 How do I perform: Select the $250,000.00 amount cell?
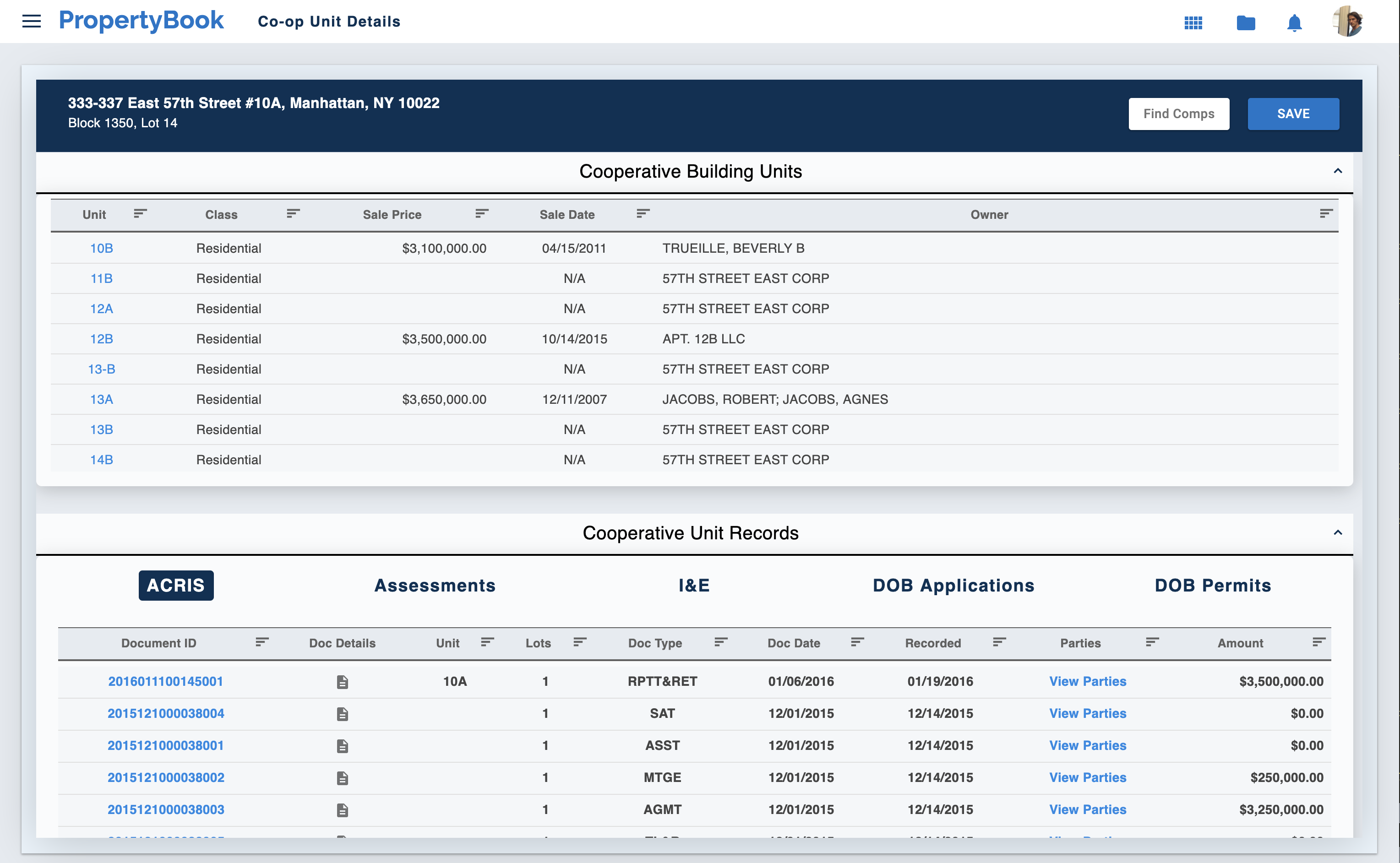coord(1286,777)
